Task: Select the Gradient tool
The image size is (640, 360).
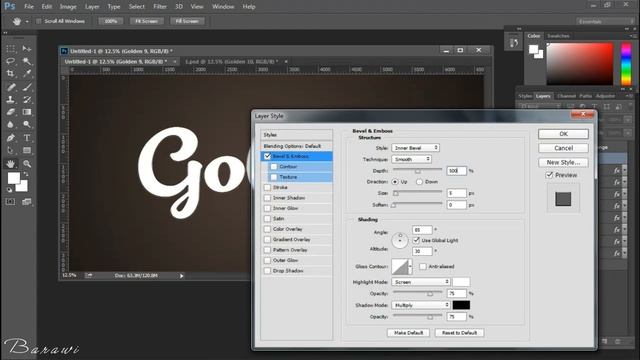Action: tap(27, 112)
